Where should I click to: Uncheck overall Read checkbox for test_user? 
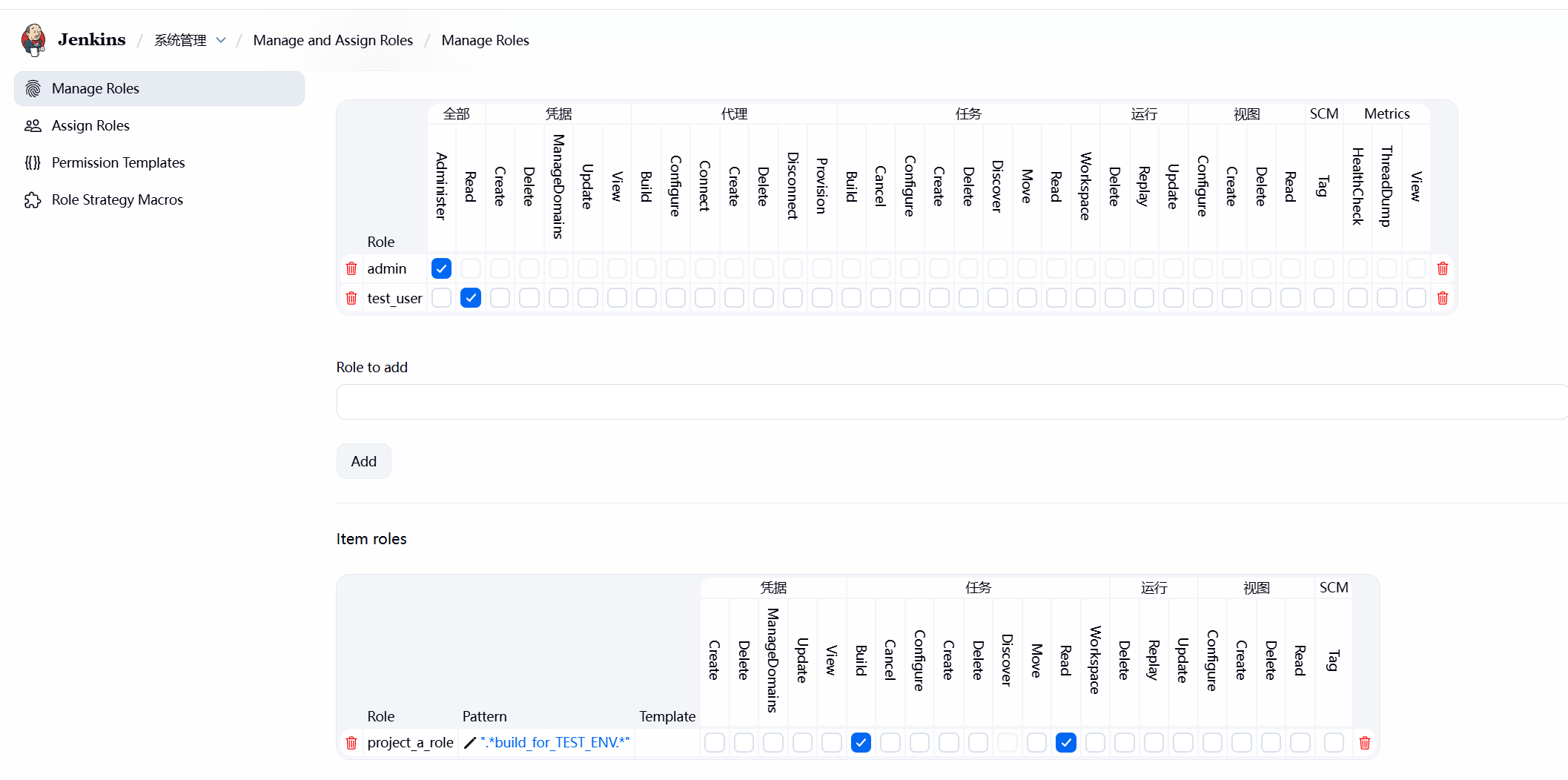coord(471,298)
